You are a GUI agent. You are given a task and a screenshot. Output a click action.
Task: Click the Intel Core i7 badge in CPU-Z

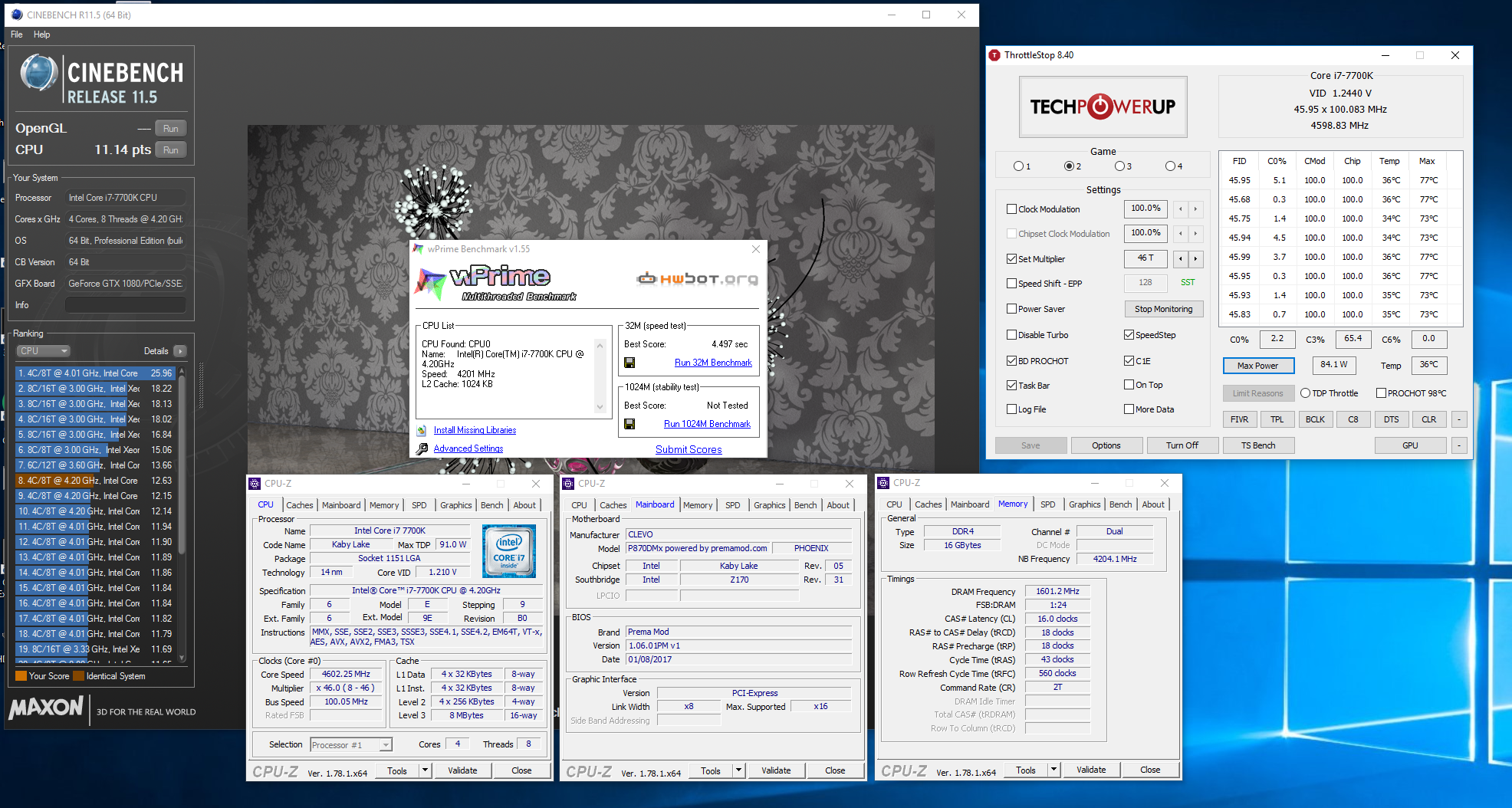tap(508, 551)
